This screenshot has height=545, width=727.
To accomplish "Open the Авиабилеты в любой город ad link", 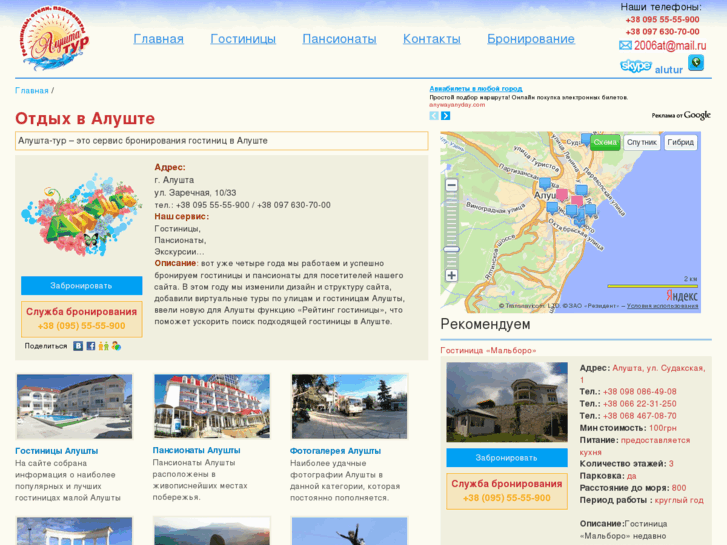I will (476, 89).
